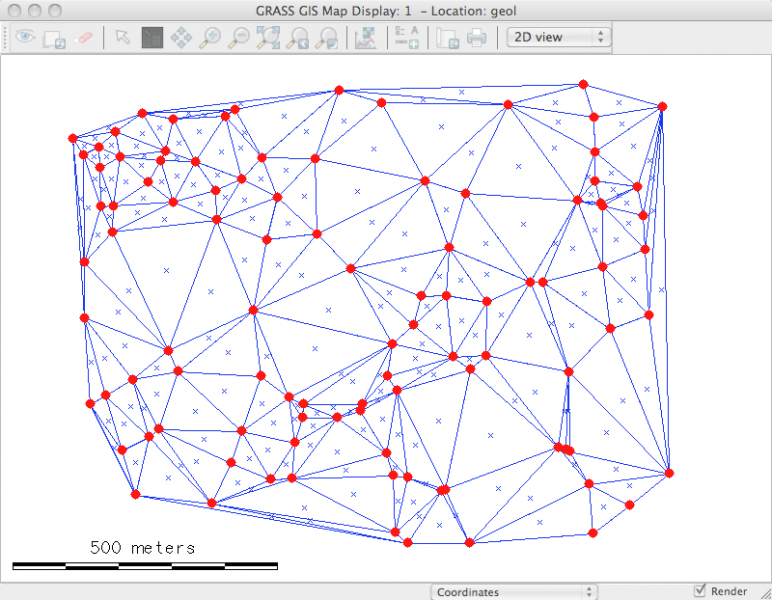Click the Zoom to extent icon
772x600 pixels.
pos(268,37)
